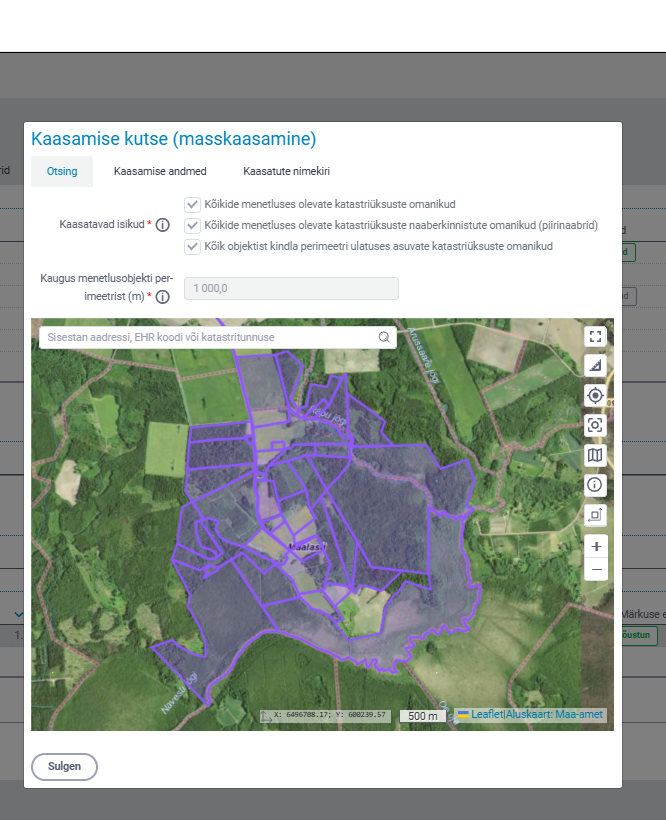Zoom in on the map
This screenshot has height=820, width=666.
click(596, 546)
